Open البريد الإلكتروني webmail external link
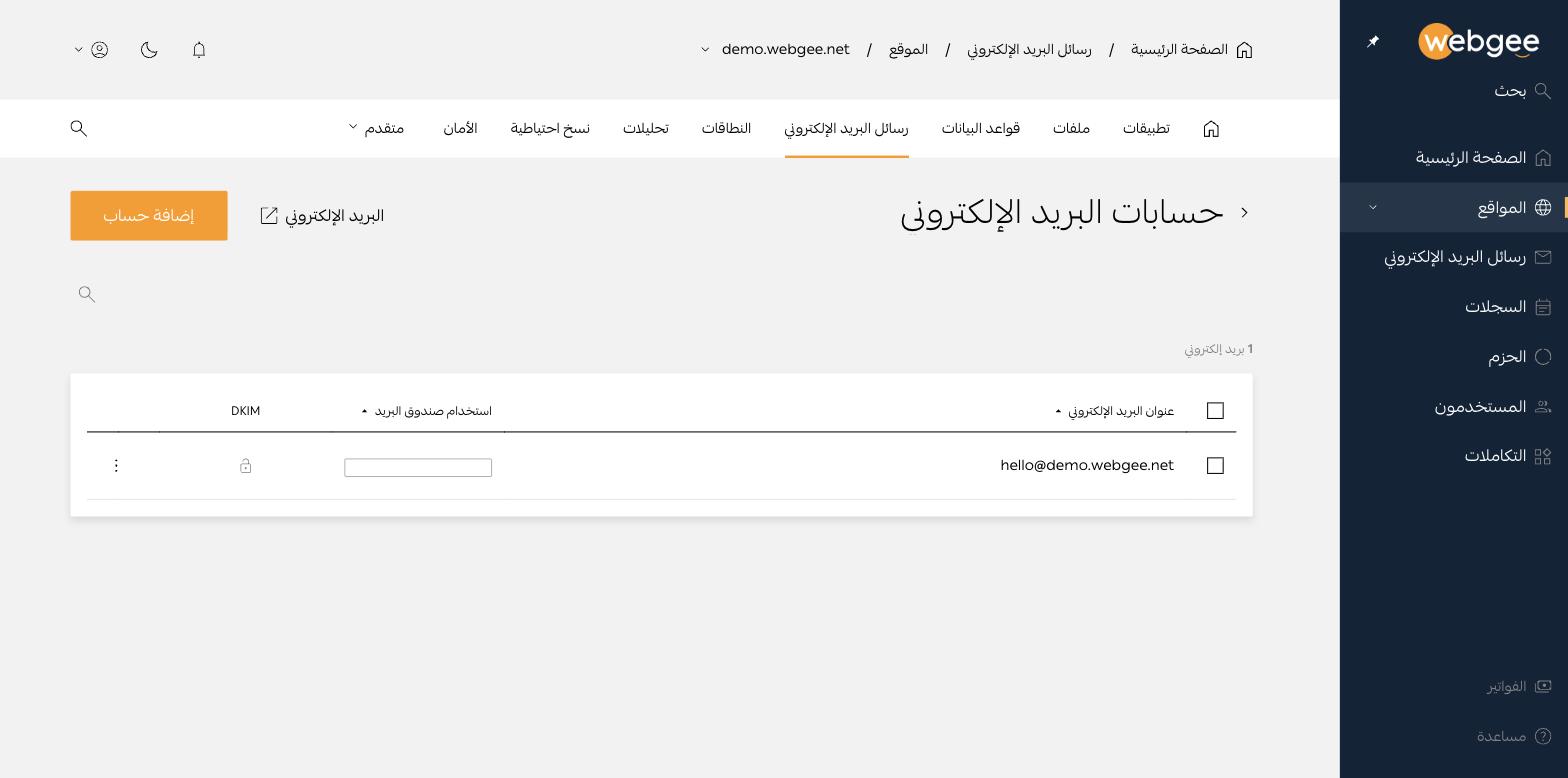This screenshot has width=1568, height=778. 322,216
